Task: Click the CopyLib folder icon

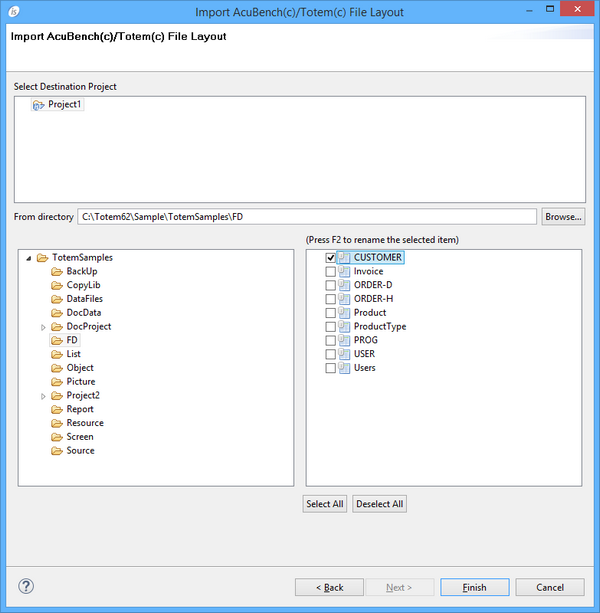Action: (57, 285)
